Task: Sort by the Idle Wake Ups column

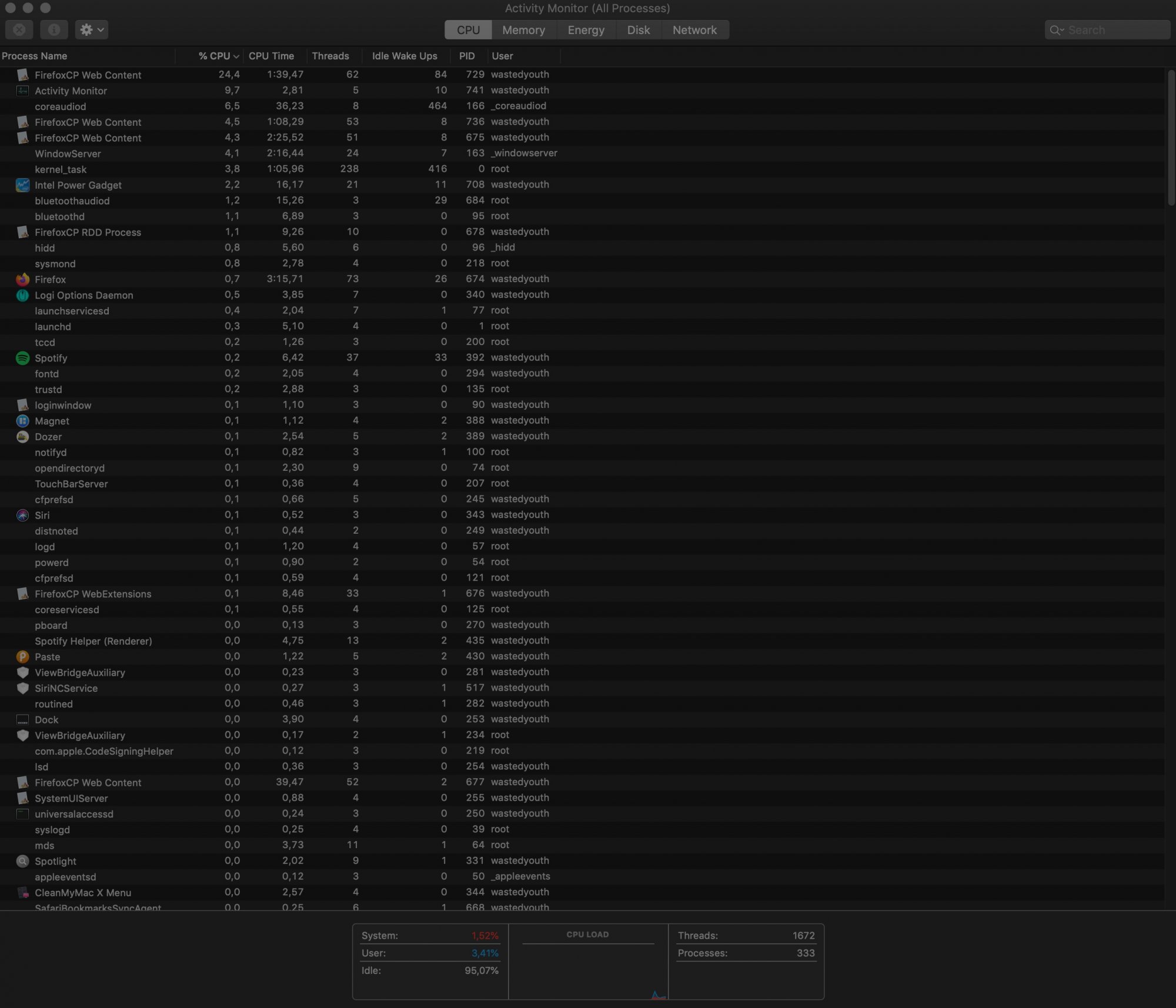Action: (x=405, y=56)
